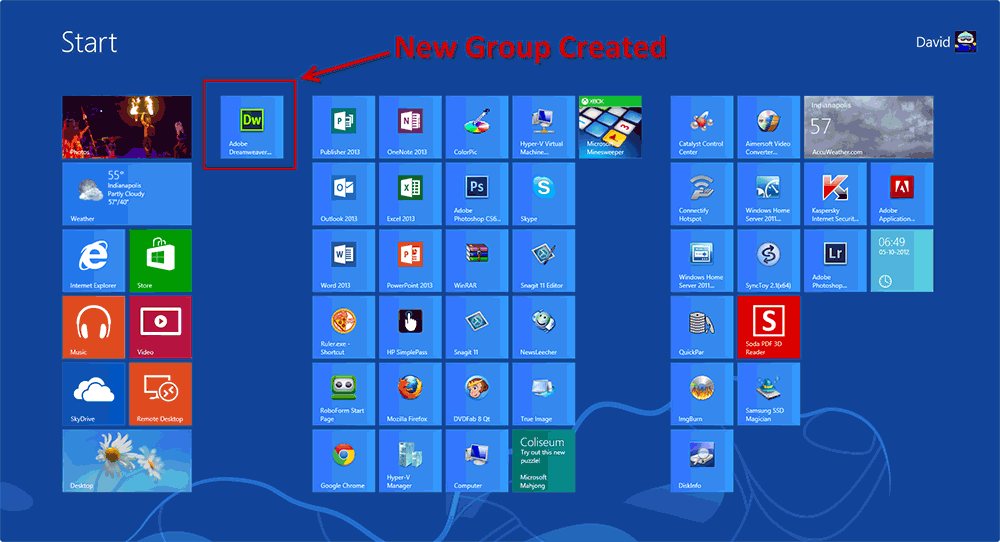Open ImgBurn tile
This screenshot has height=542, width=1000.
(x=702, y=394)
